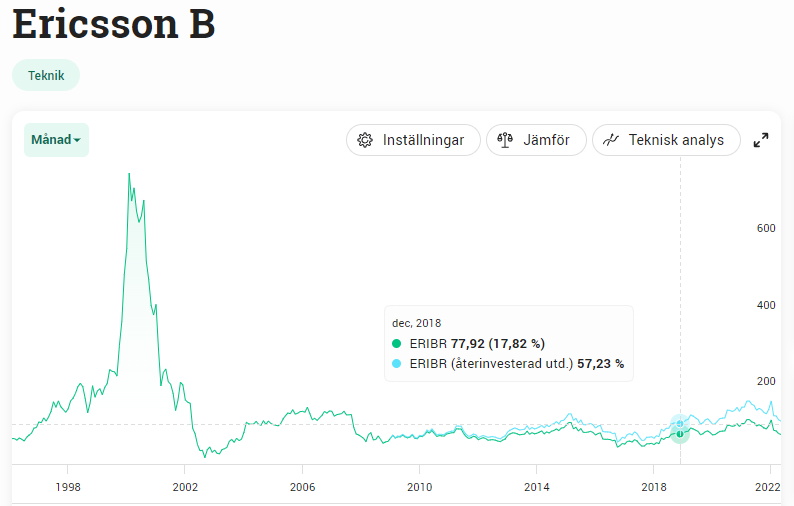This screenshot has width=794, height=506.
Task: Select the 2014 tick on time axis
Action: (x=536, y=486)
